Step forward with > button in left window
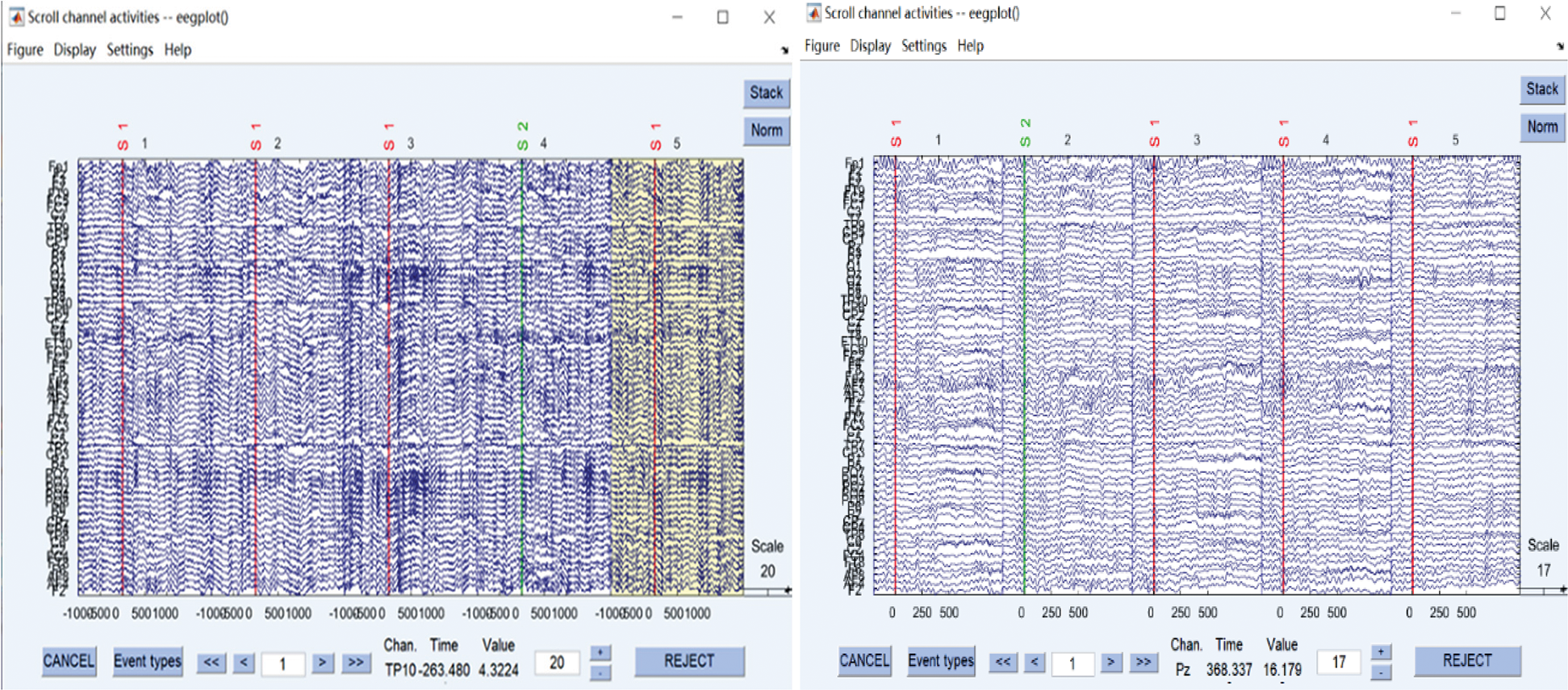Viewport: 1568px width, 690px height. 322,663
